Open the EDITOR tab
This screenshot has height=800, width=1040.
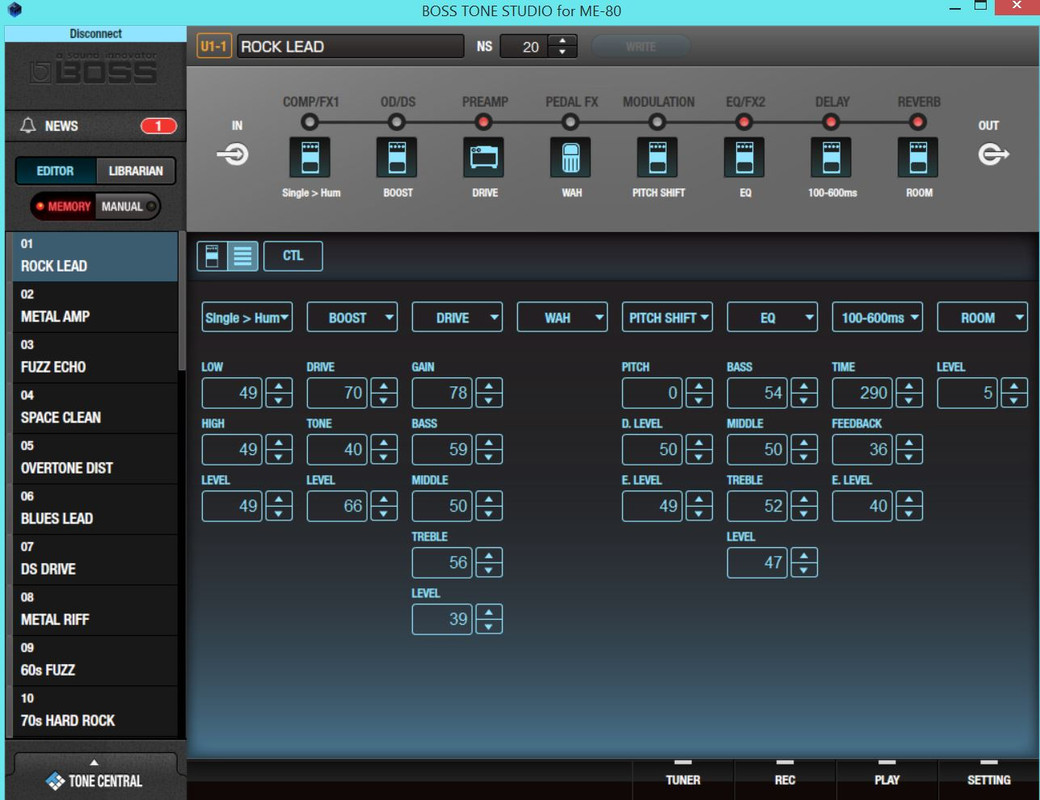[x=56, y=171]
